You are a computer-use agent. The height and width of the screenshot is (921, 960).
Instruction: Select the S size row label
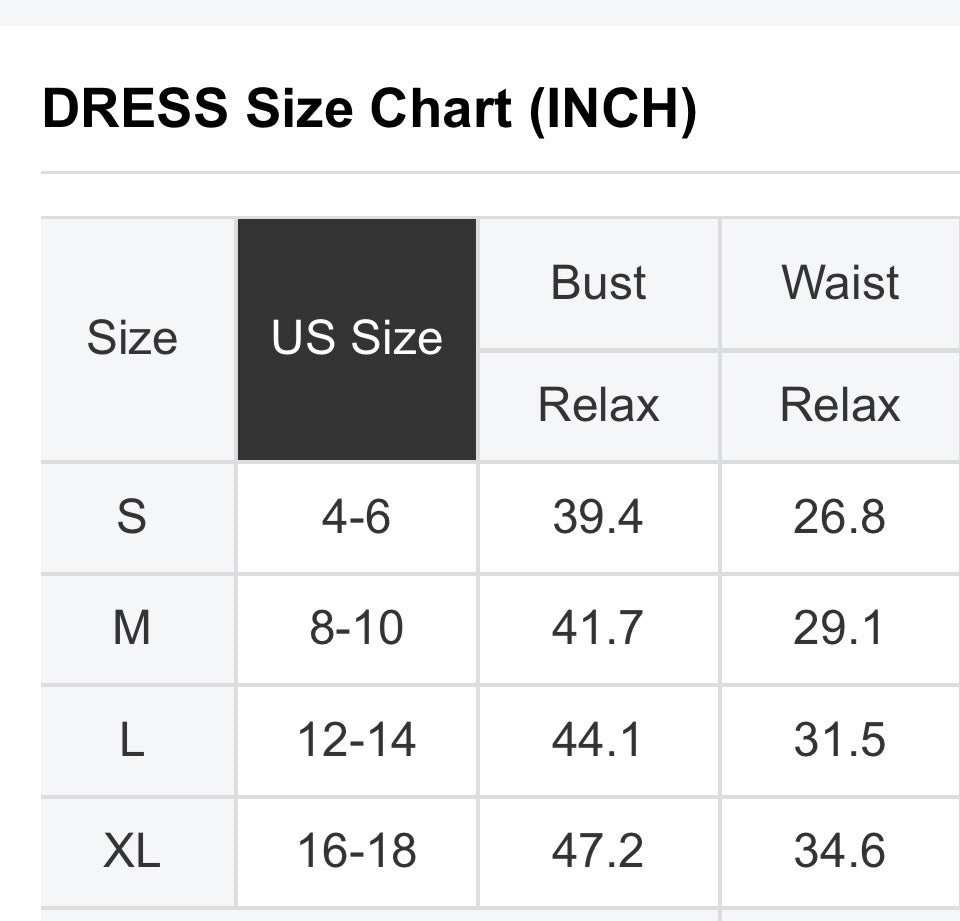[x=132, y=518]
